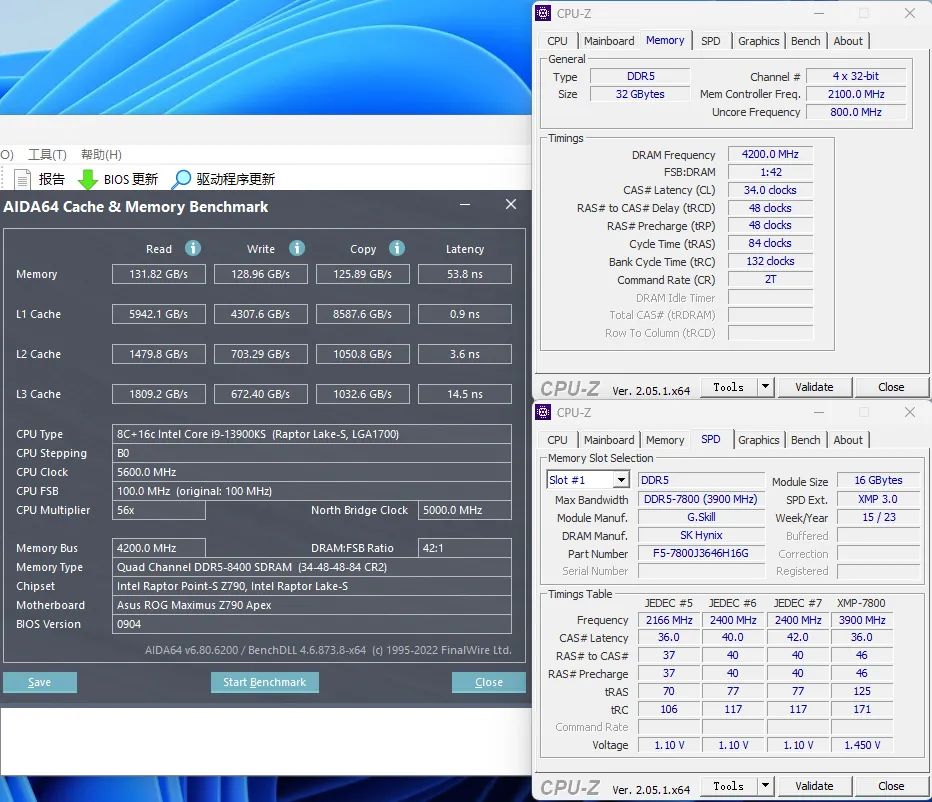Switch to the Mainboard tab

point(609,40)
